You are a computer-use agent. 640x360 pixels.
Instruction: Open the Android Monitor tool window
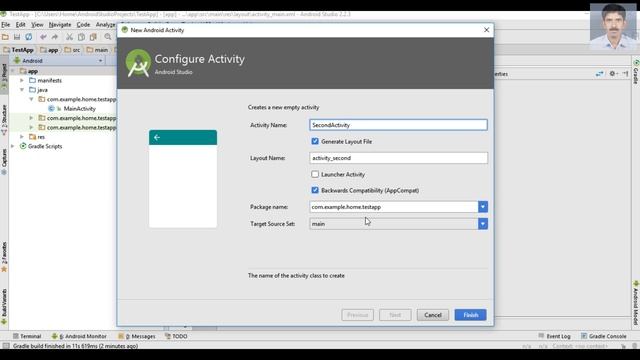[79, 336]
